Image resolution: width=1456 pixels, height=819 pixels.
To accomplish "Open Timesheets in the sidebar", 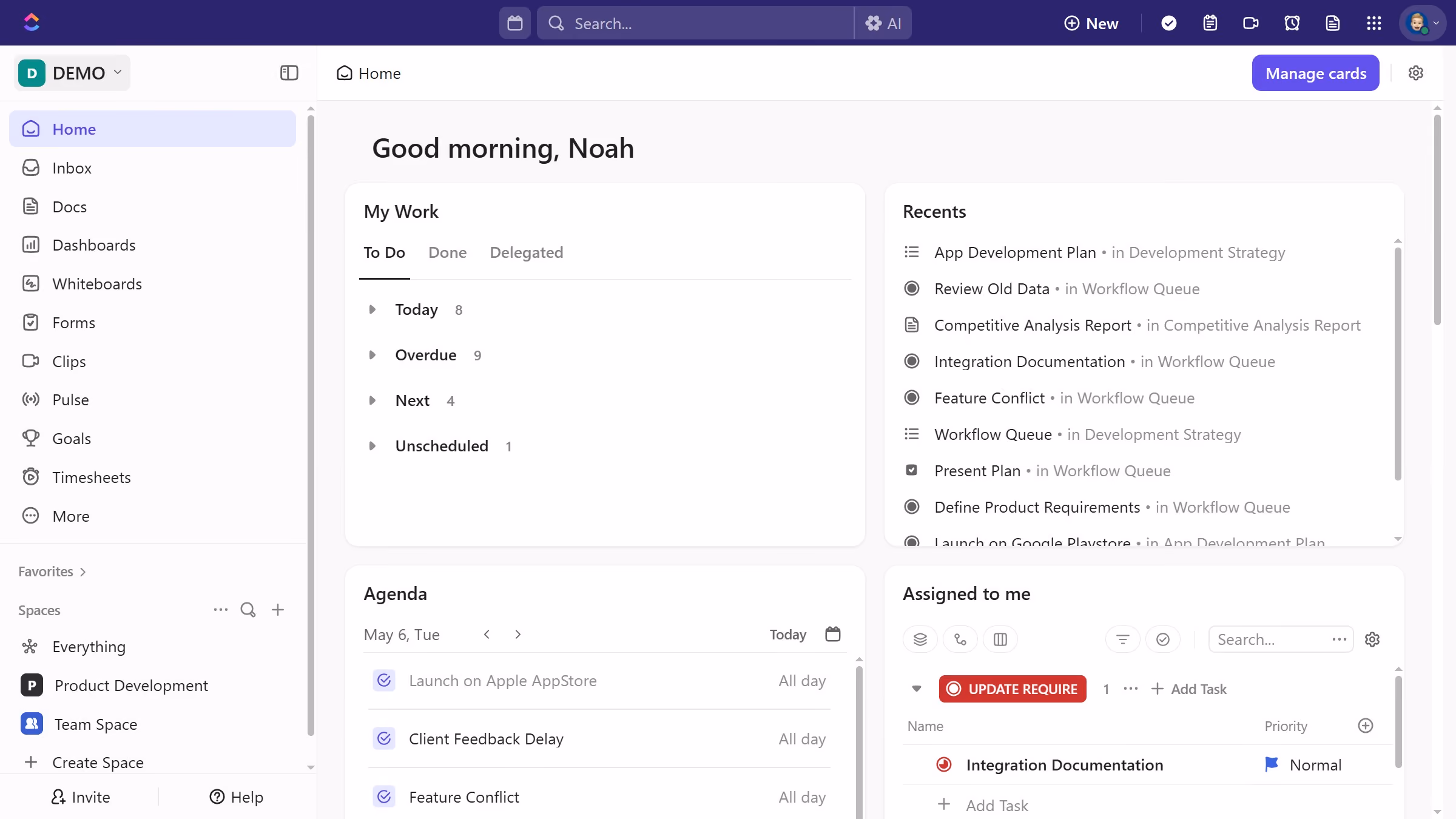I will pos(152,477).
